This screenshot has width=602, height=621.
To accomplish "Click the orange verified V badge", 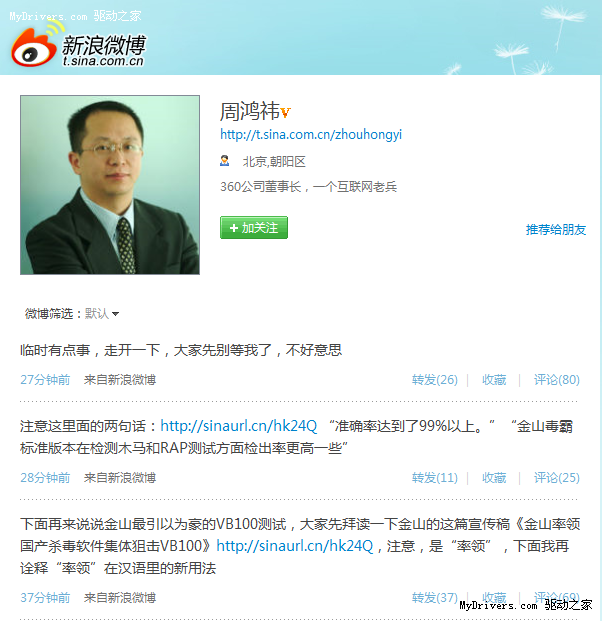I will [x=286, y=112].
